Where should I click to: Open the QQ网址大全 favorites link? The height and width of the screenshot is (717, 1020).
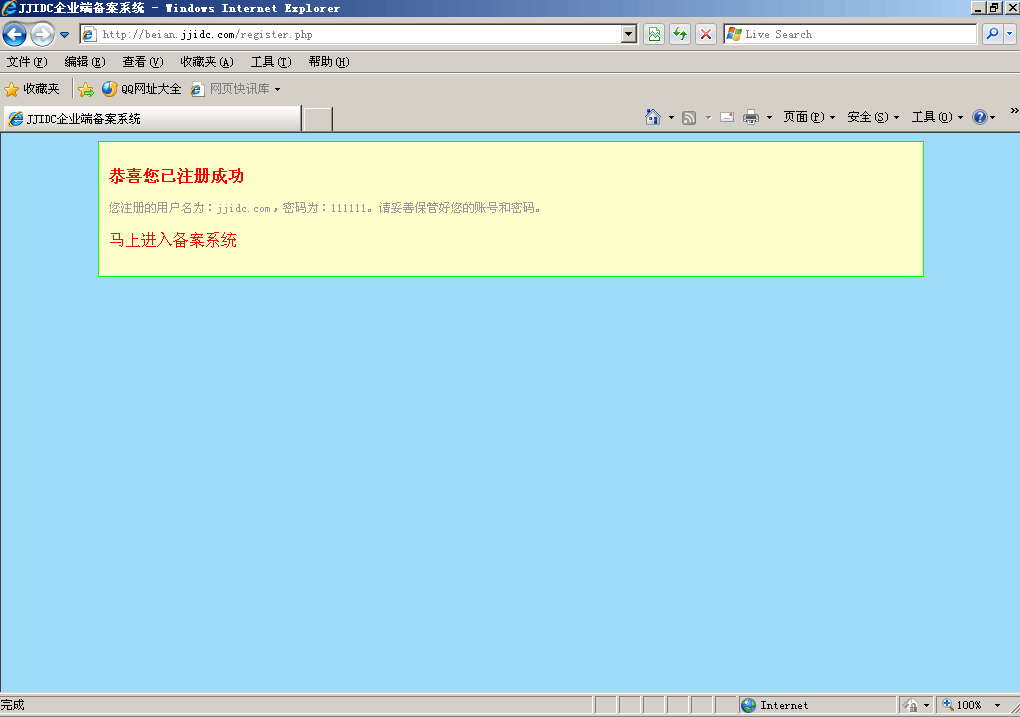click(142, 89)
